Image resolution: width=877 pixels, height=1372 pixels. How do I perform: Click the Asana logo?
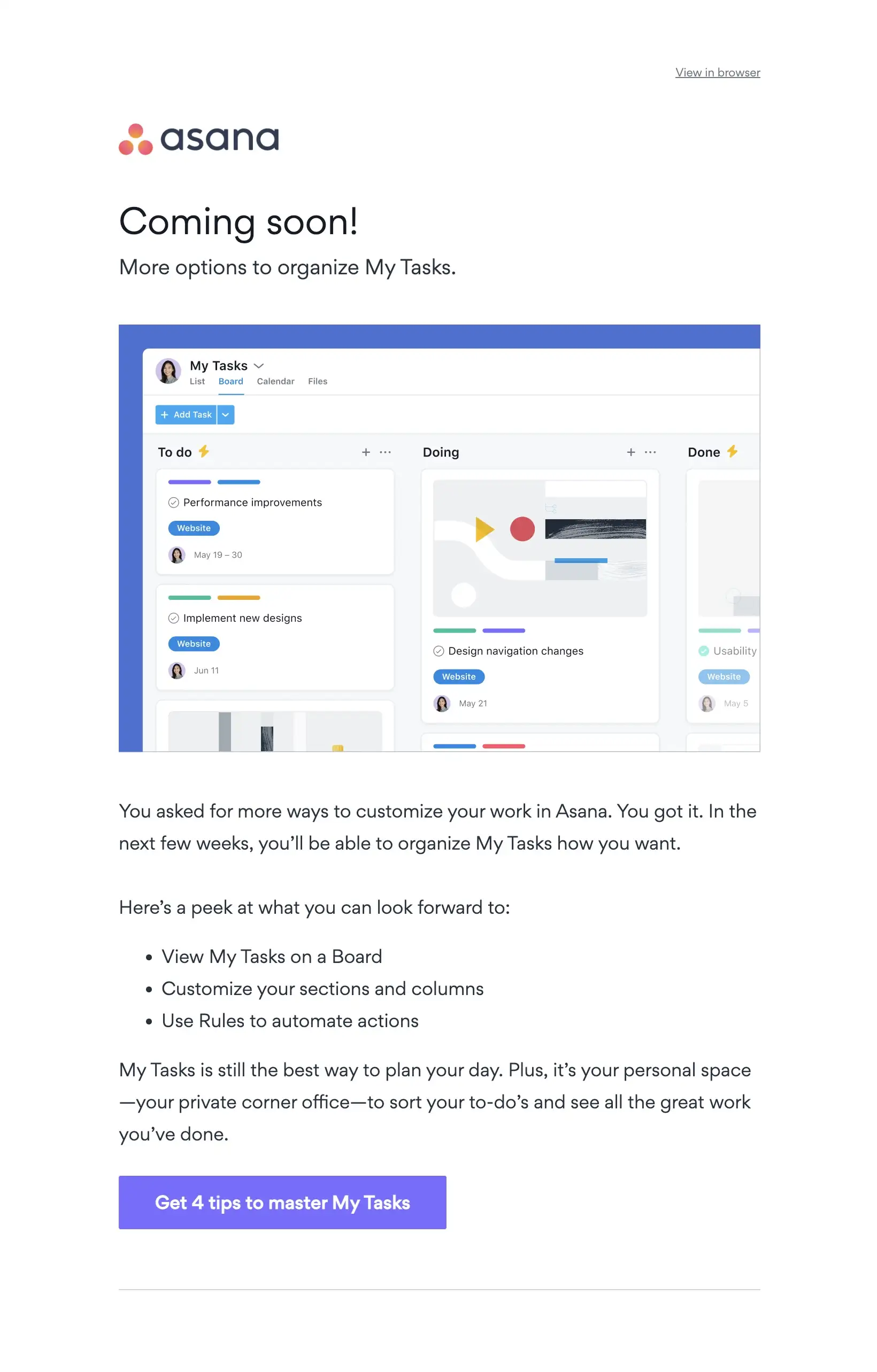coord(199,138)
